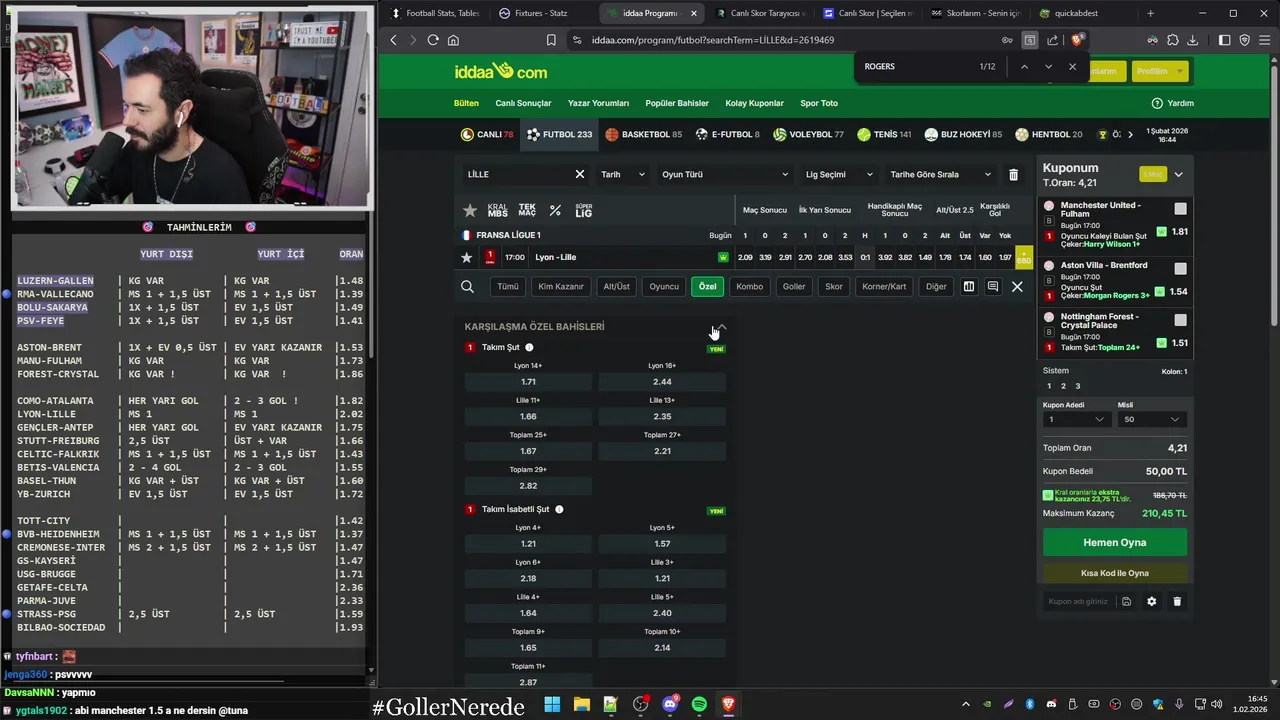Open the Oyun Türü dropdown
1280x720 pixels.
724,174
